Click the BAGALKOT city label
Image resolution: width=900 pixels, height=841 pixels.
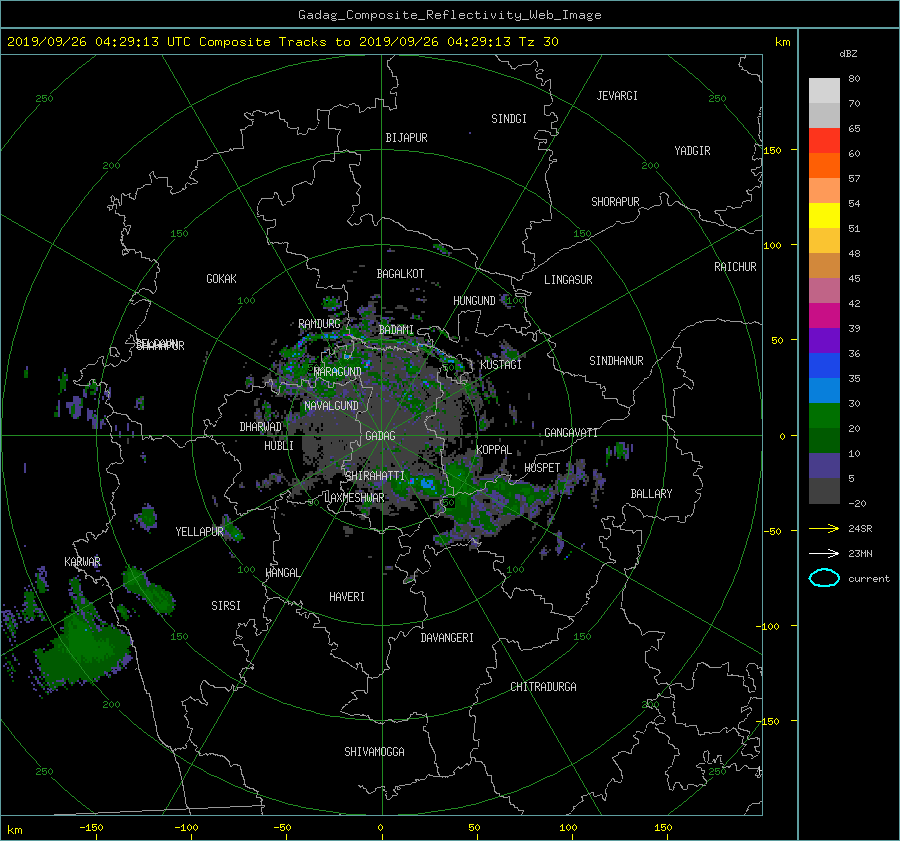point(400,274)
